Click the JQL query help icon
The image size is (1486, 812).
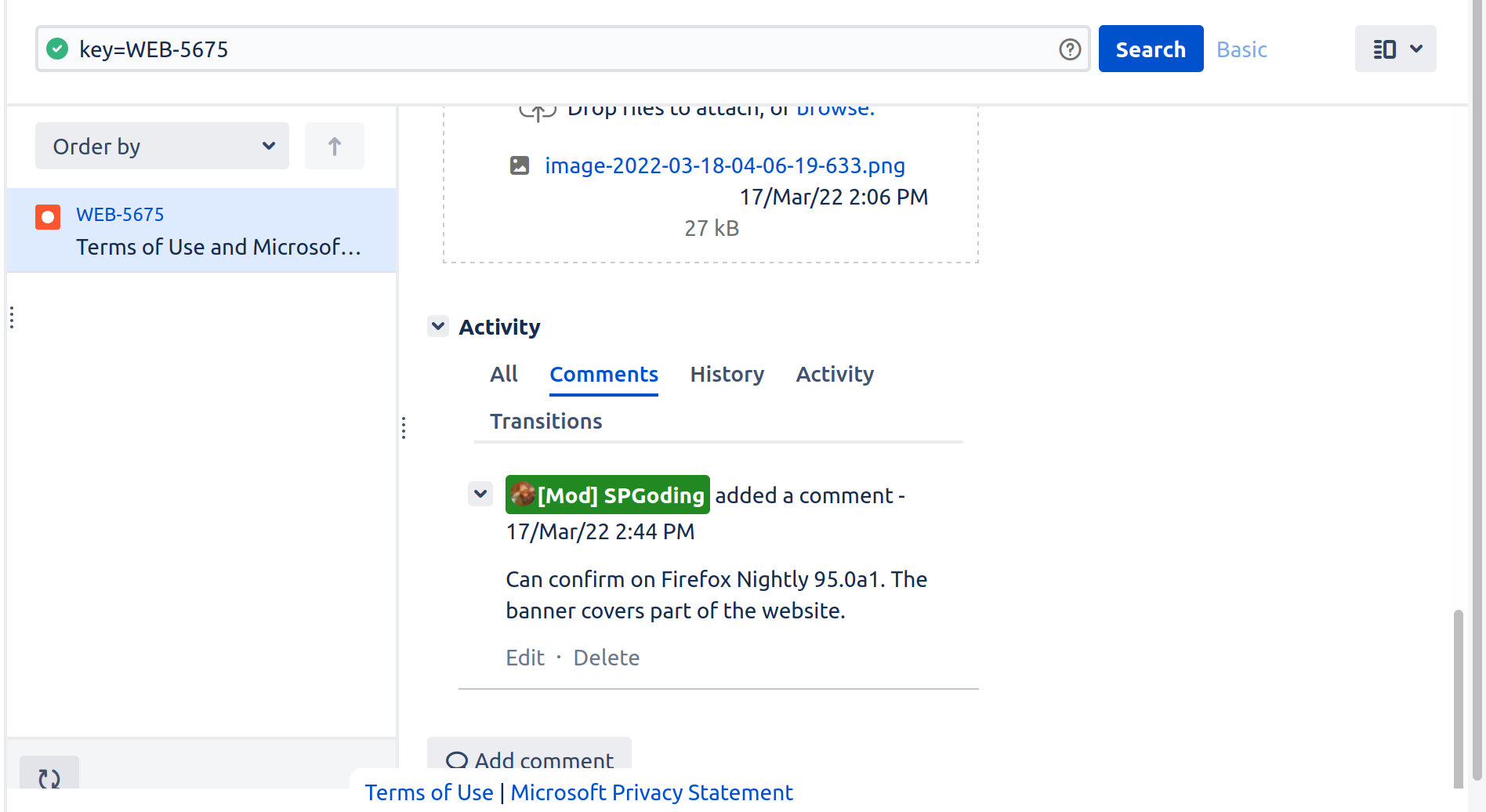pos(1070,49)
